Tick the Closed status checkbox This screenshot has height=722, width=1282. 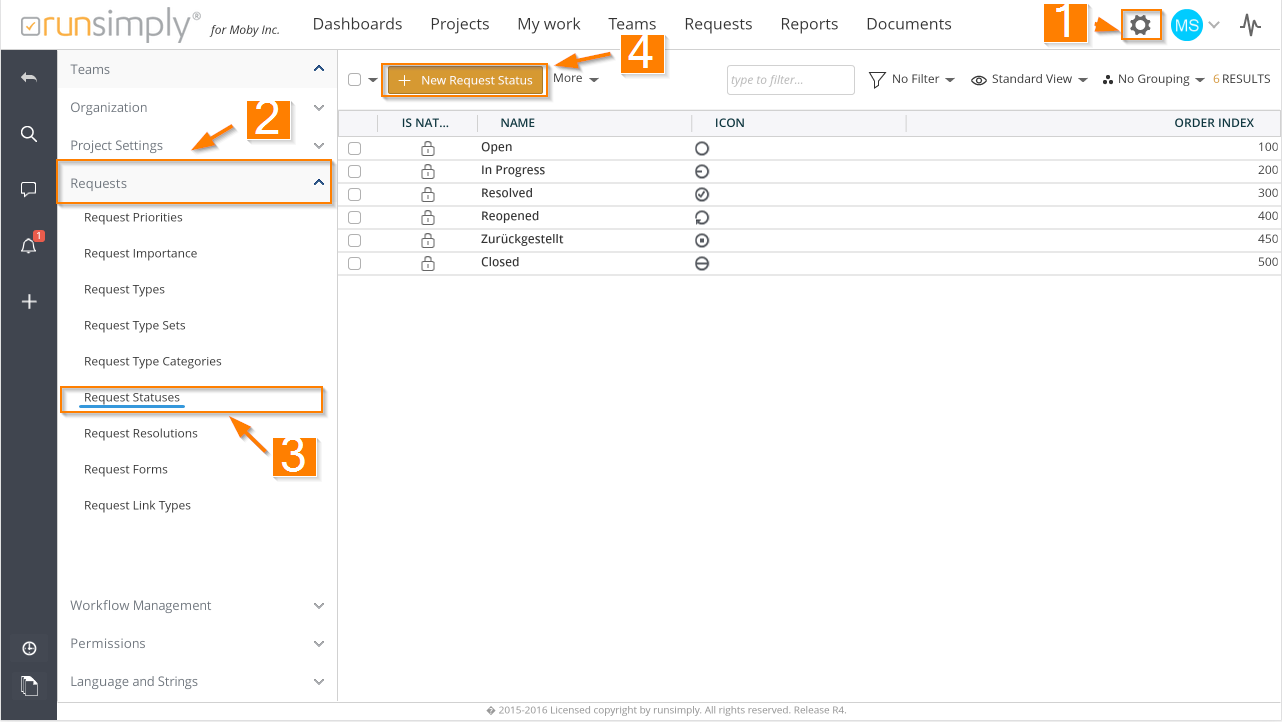pos(354,263)
